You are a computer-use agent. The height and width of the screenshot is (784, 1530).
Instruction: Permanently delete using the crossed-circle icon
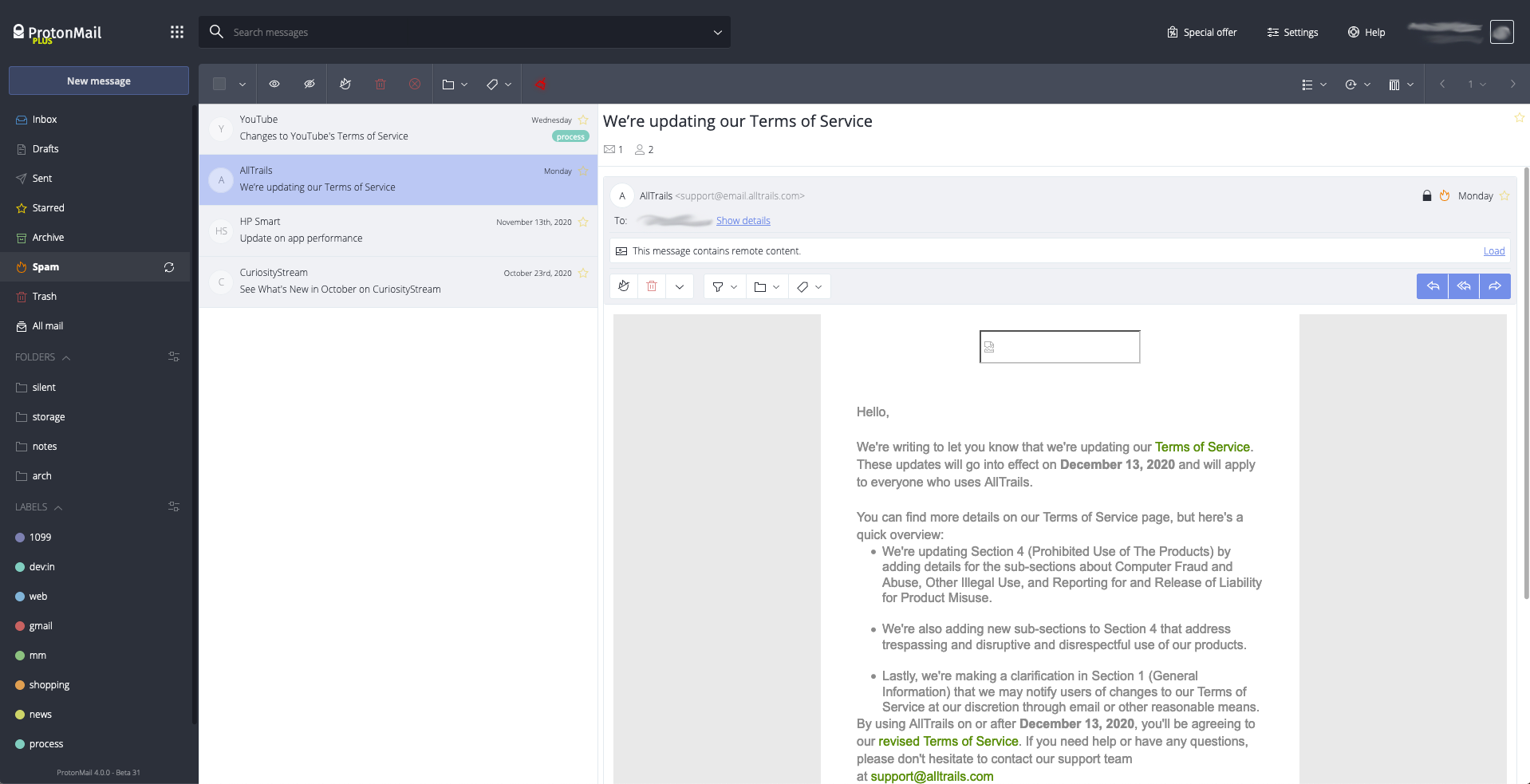[414, 84]
